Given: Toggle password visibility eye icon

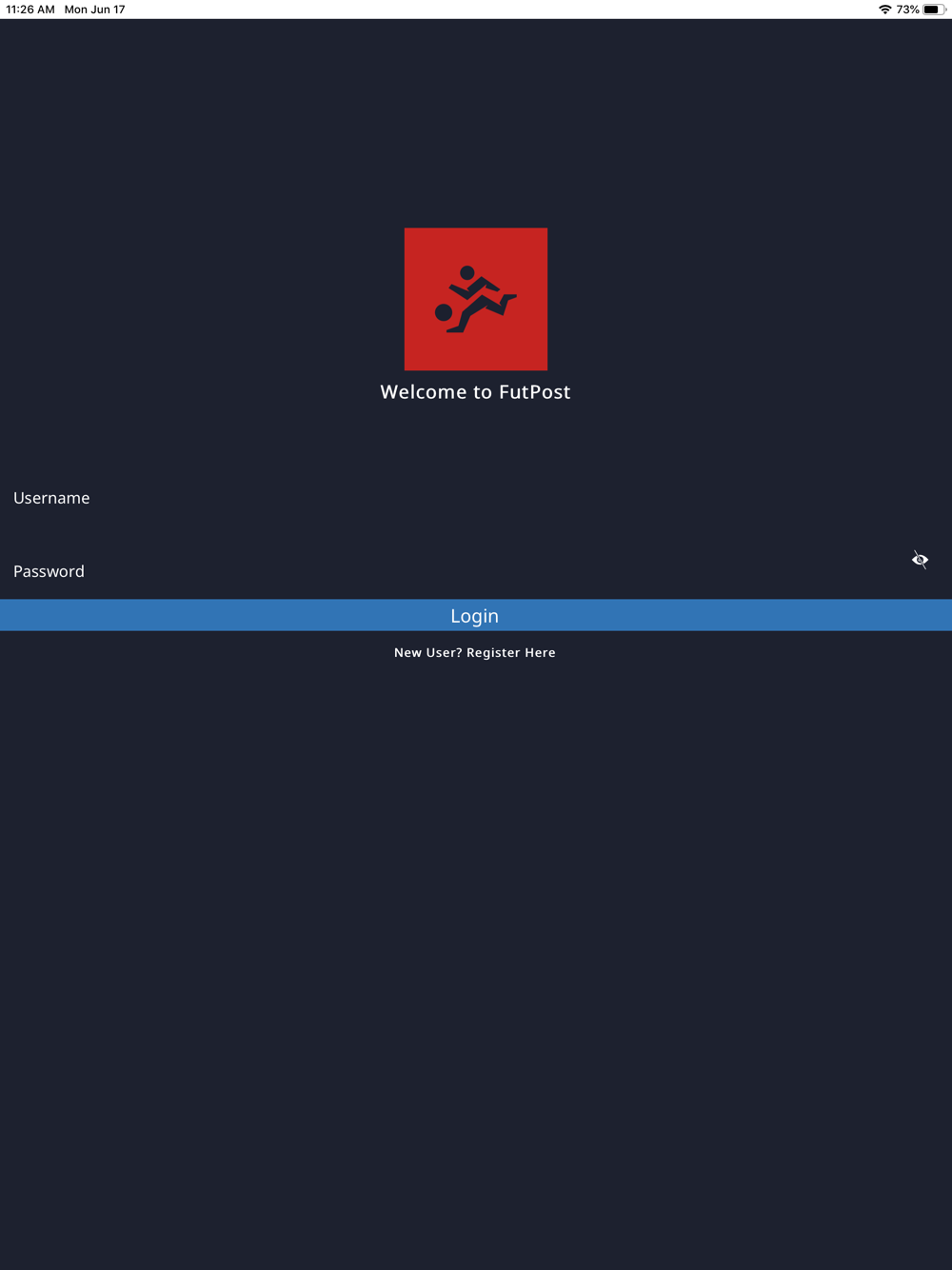Looking at the screenshot, I should (920, 560).
